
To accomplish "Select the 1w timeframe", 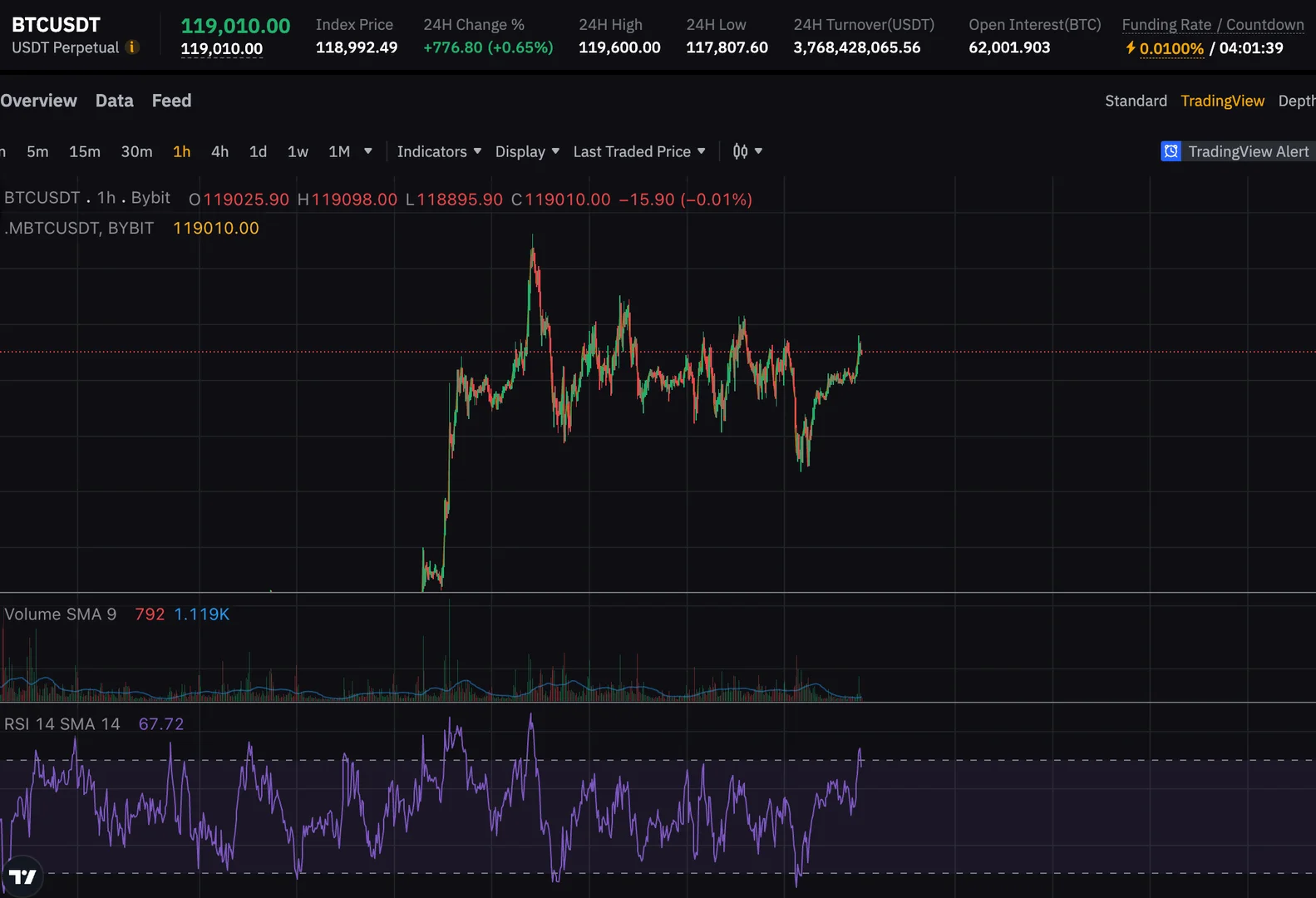I will [x=298, y=151].
